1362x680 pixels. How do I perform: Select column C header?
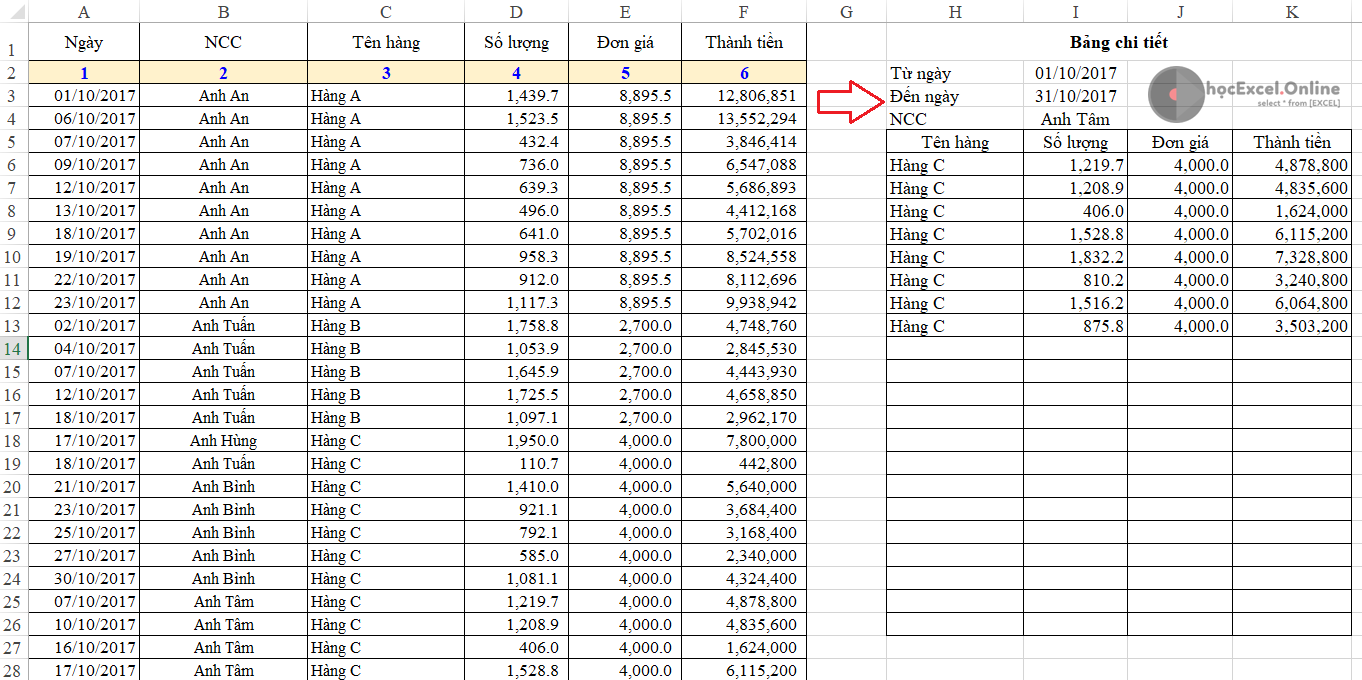click(x=386, y=12)
